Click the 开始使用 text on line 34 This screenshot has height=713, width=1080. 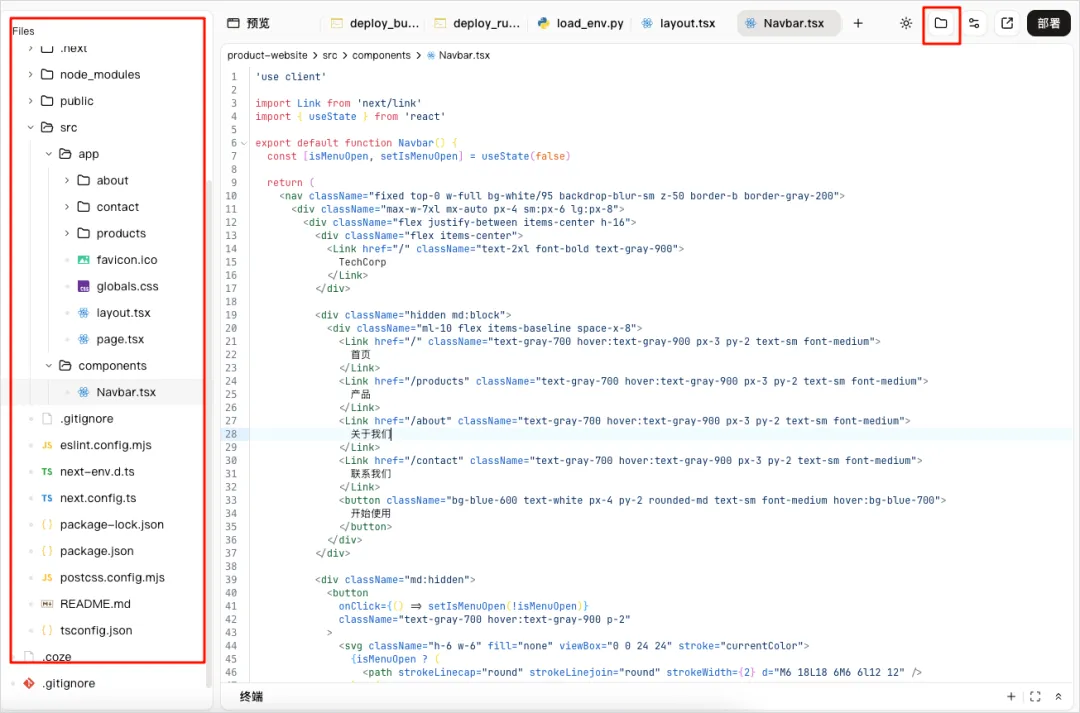(371, 513)
